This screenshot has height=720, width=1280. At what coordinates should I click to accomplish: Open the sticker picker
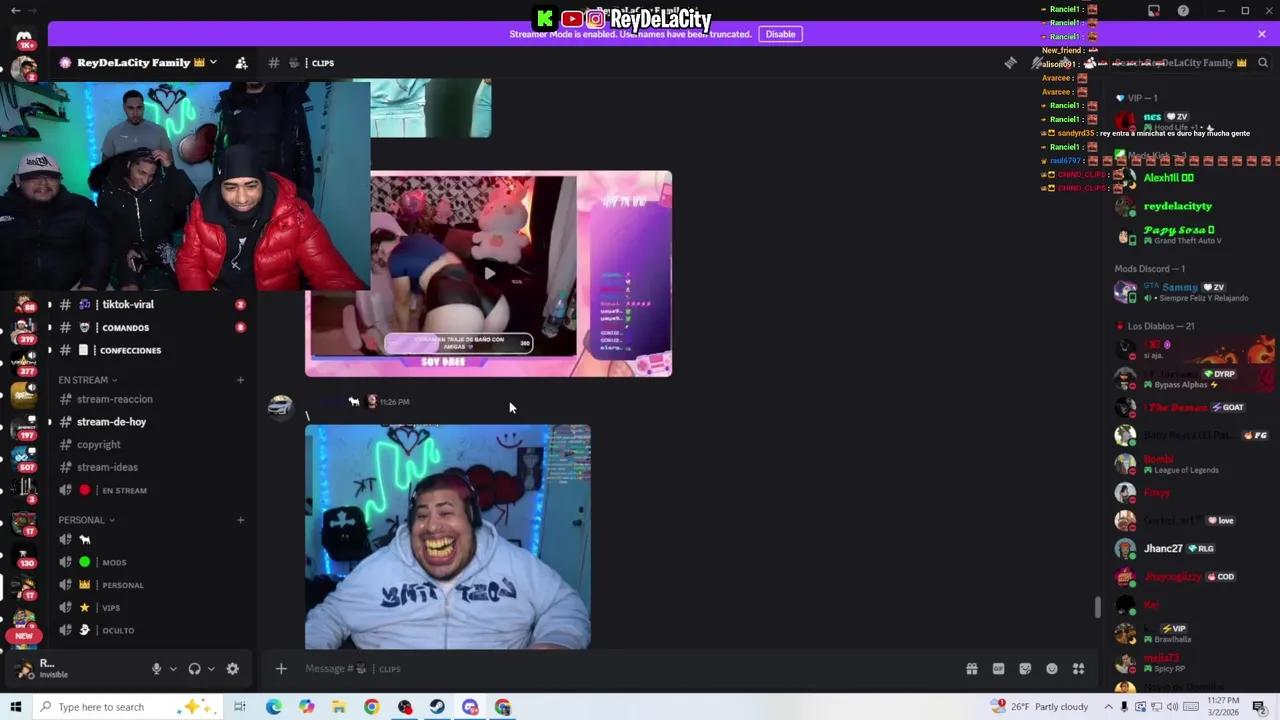coord(1025,668)
